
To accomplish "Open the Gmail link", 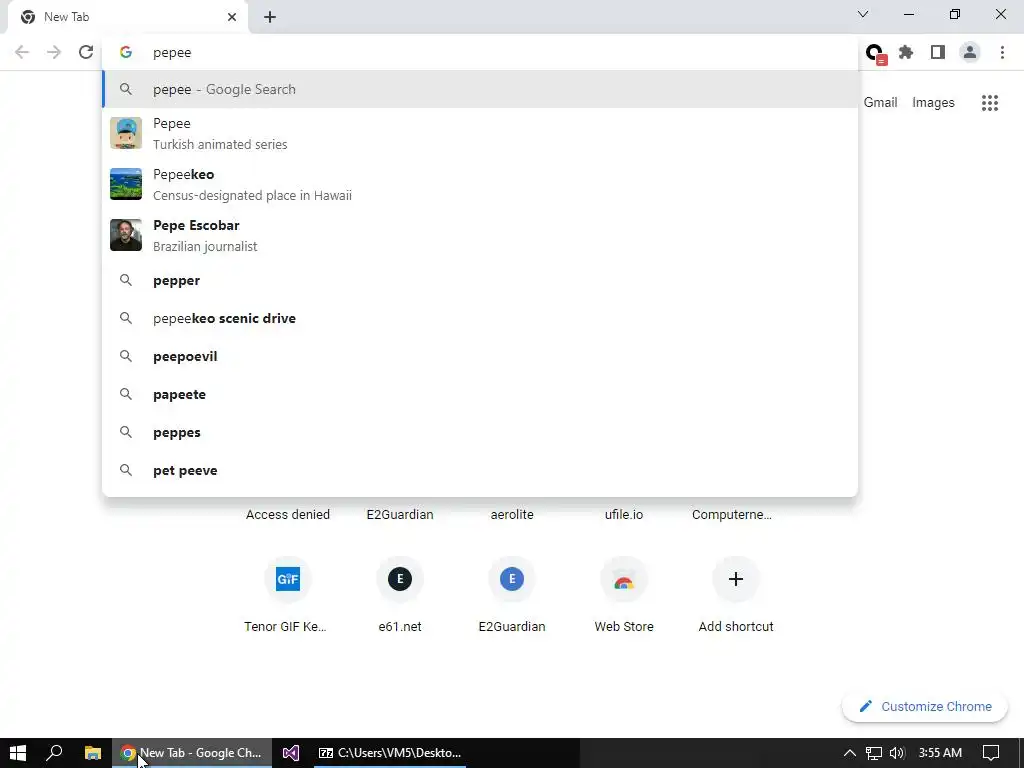I will click(880, 103).
